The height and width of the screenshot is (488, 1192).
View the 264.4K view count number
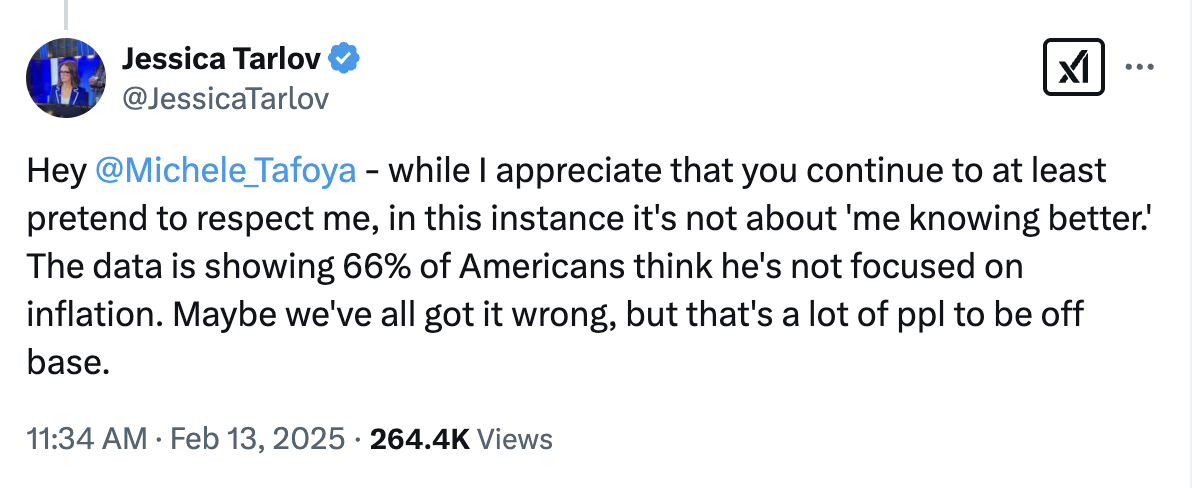[x=420, y=438]
